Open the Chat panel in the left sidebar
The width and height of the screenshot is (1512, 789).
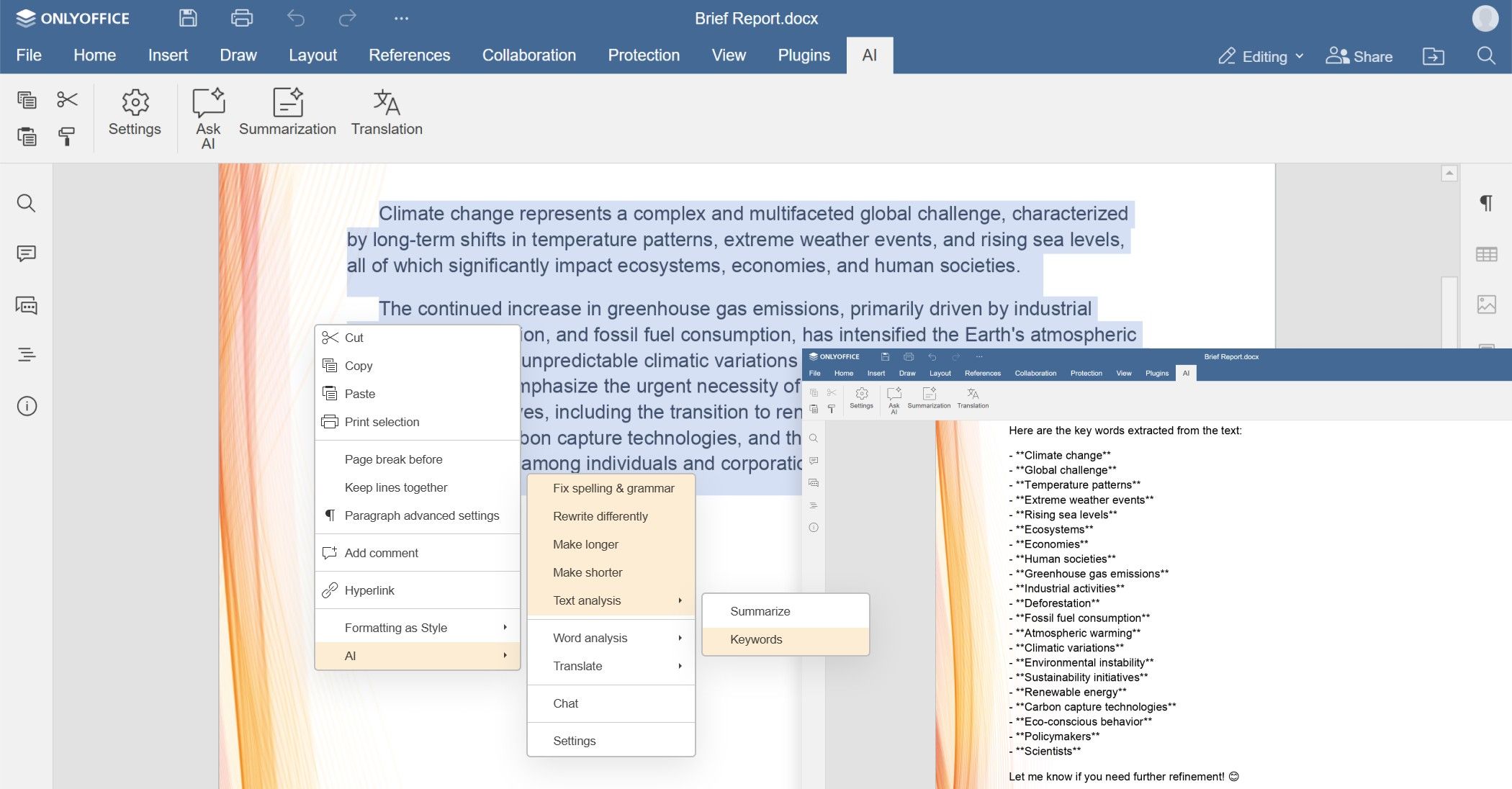pyautogui.click(x=27, y=305)
